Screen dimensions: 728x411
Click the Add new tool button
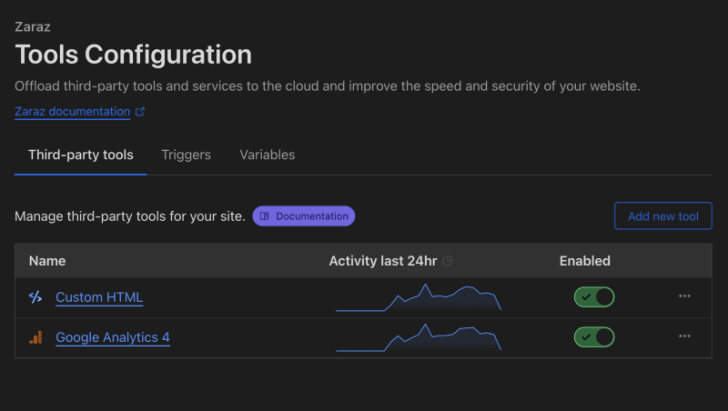663,216
